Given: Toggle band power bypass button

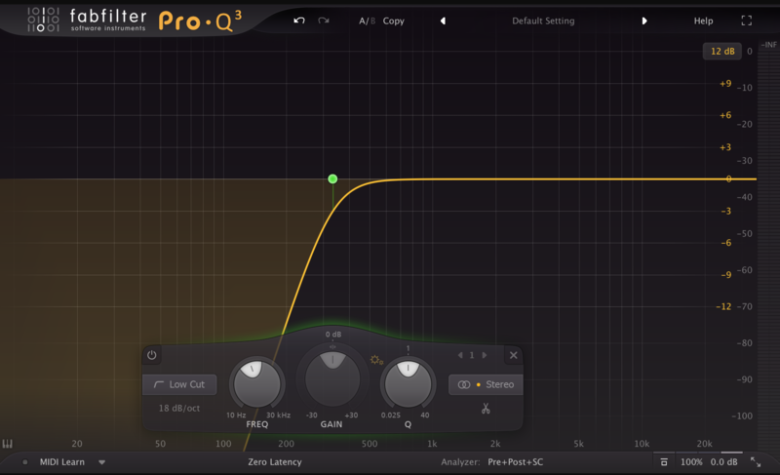Looking at the screenshot, I should click(x=152, y=355).
